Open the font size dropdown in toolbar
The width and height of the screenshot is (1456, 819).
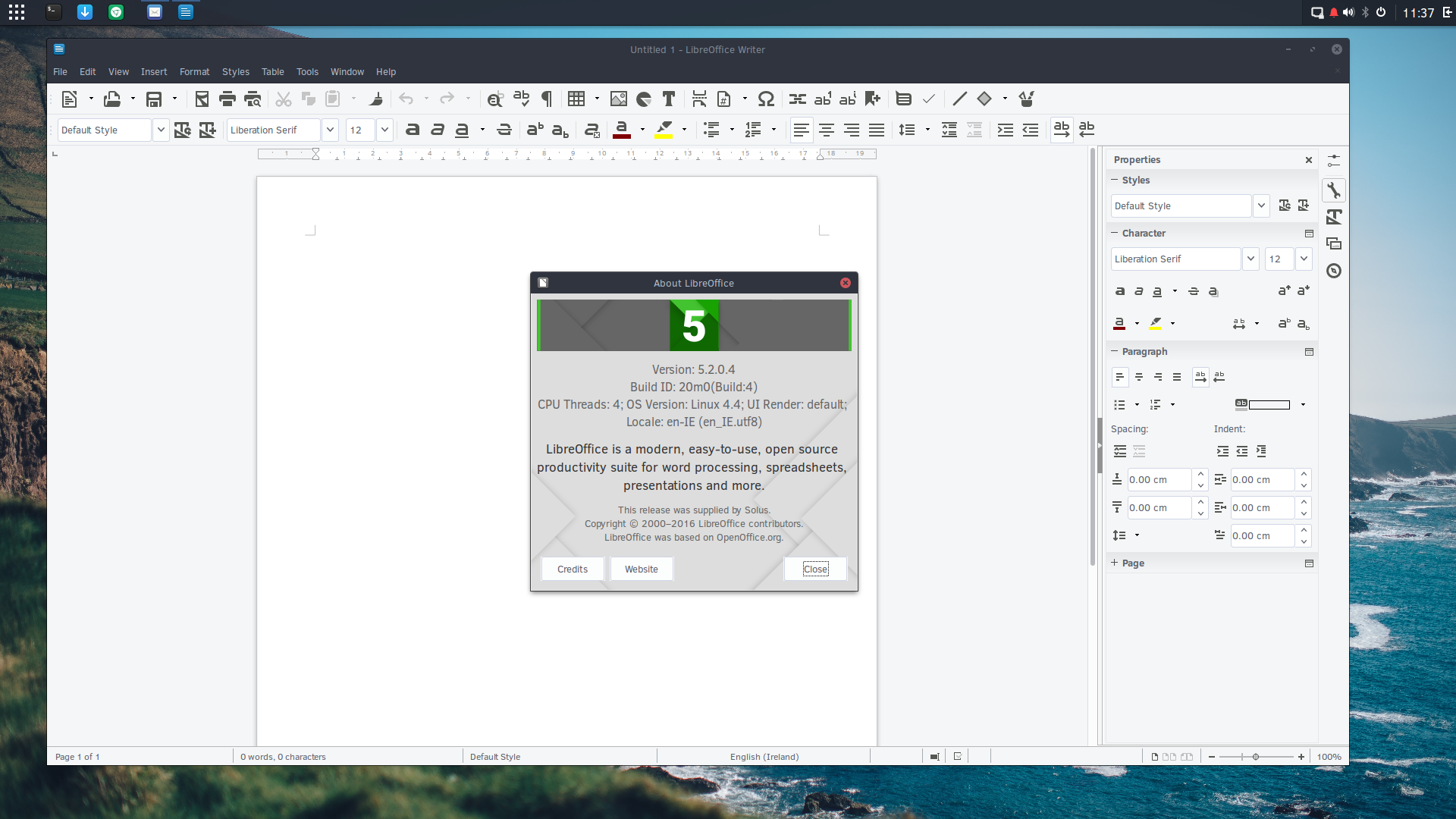[x=384, y=130]
